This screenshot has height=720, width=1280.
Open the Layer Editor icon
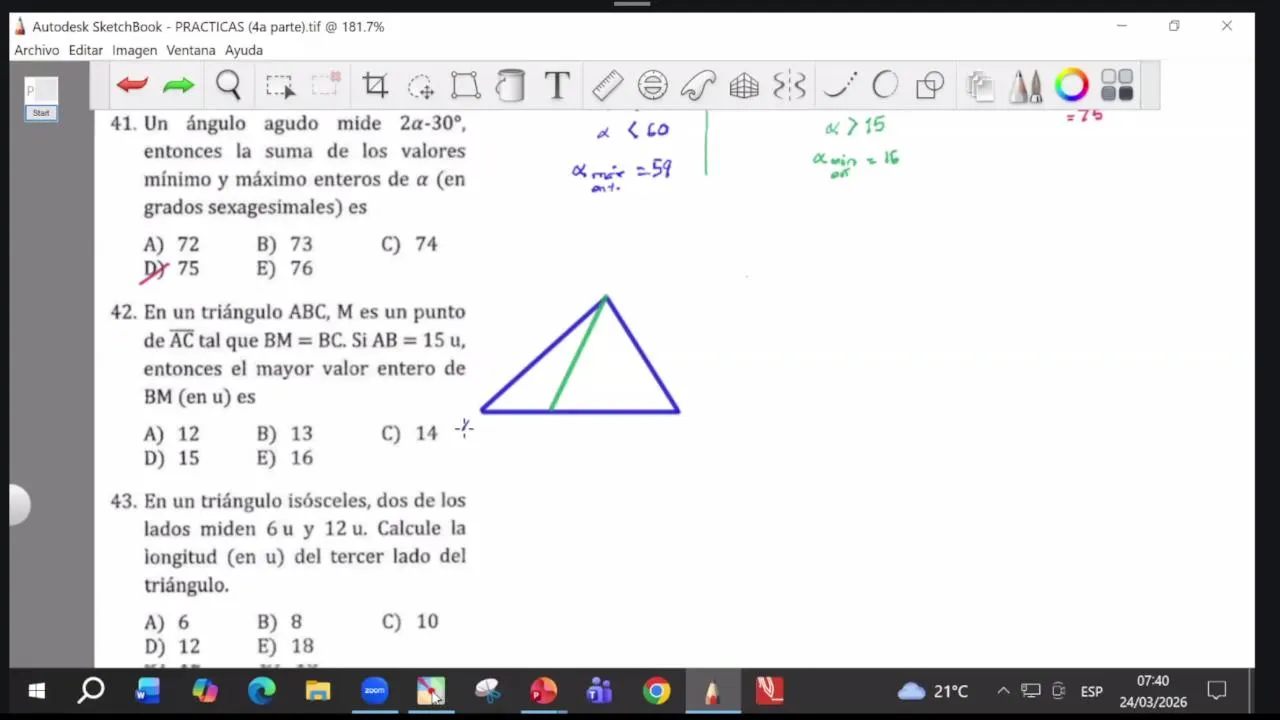coord(980,86)
